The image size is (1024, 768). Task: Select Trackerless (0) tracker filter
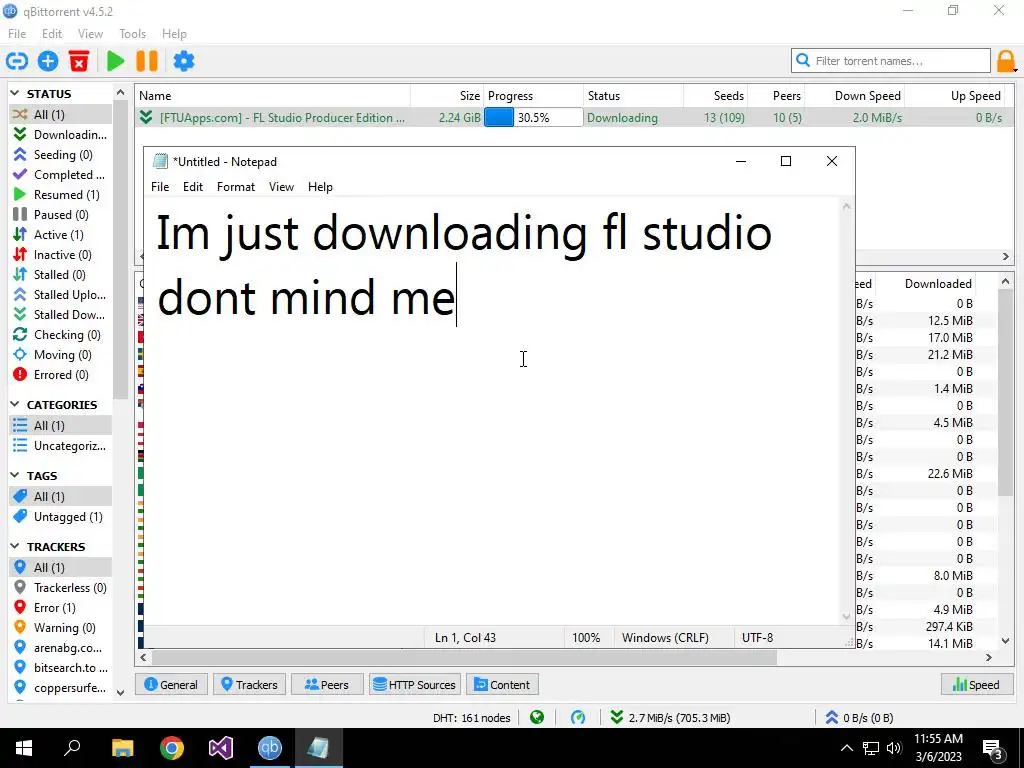point(60,588)
